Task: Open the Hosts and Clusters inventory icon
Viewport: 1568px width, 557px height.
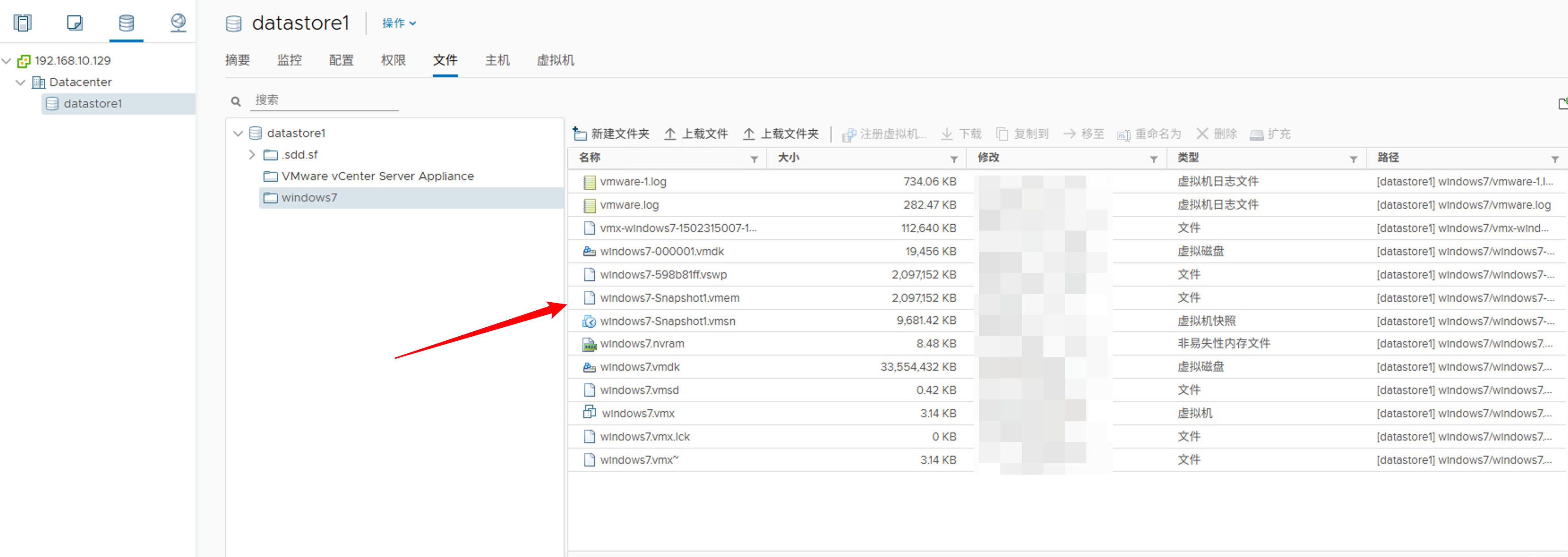Action: (22, 23)
